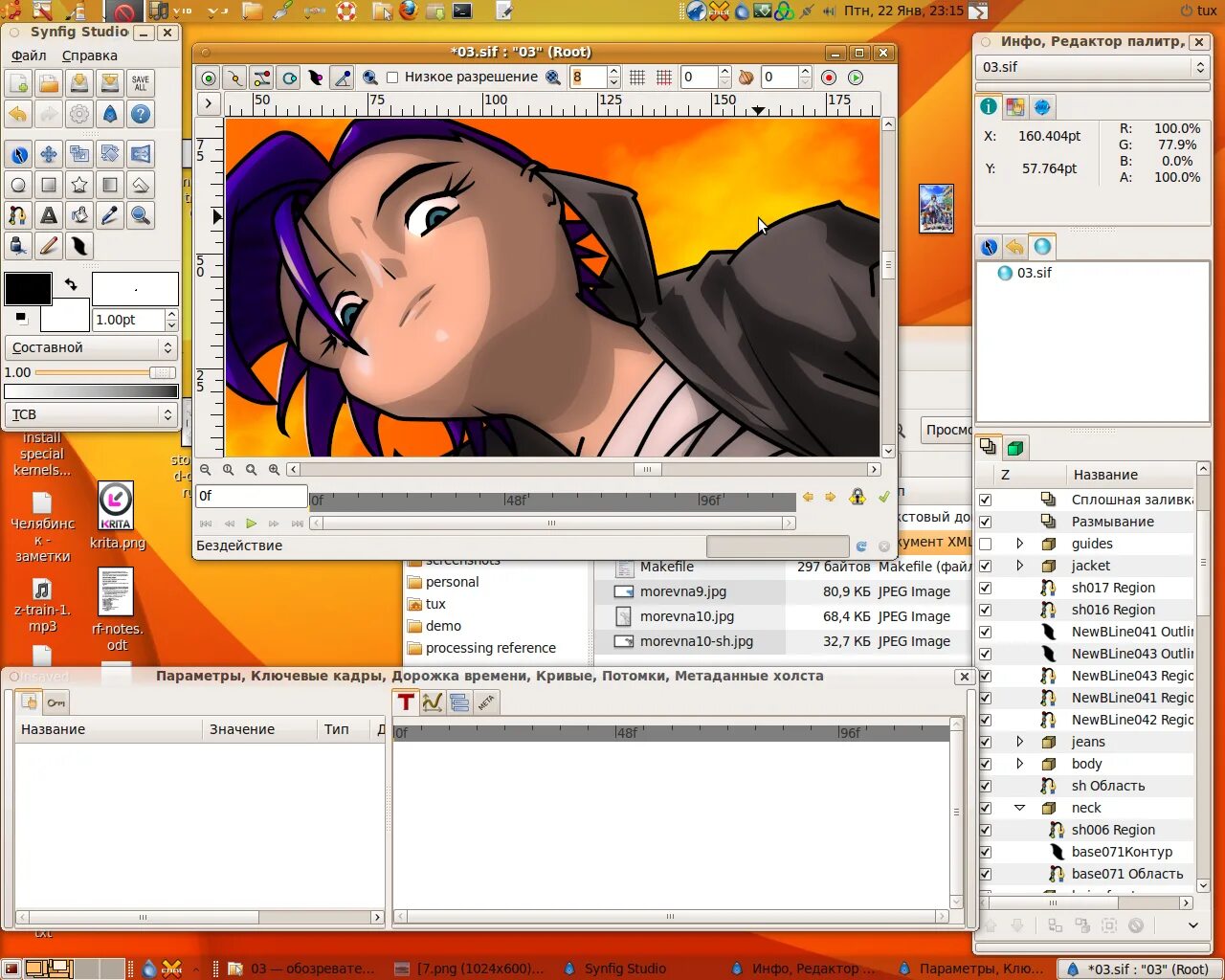Screen dimensions: 1225x980
Task: Open the Справка menu
Action: point(90,56)
